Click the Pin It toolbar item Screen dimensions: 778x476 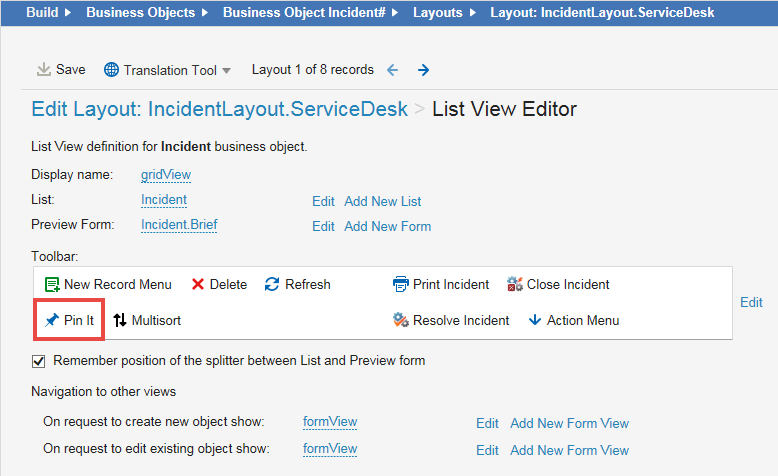(69, 320)
